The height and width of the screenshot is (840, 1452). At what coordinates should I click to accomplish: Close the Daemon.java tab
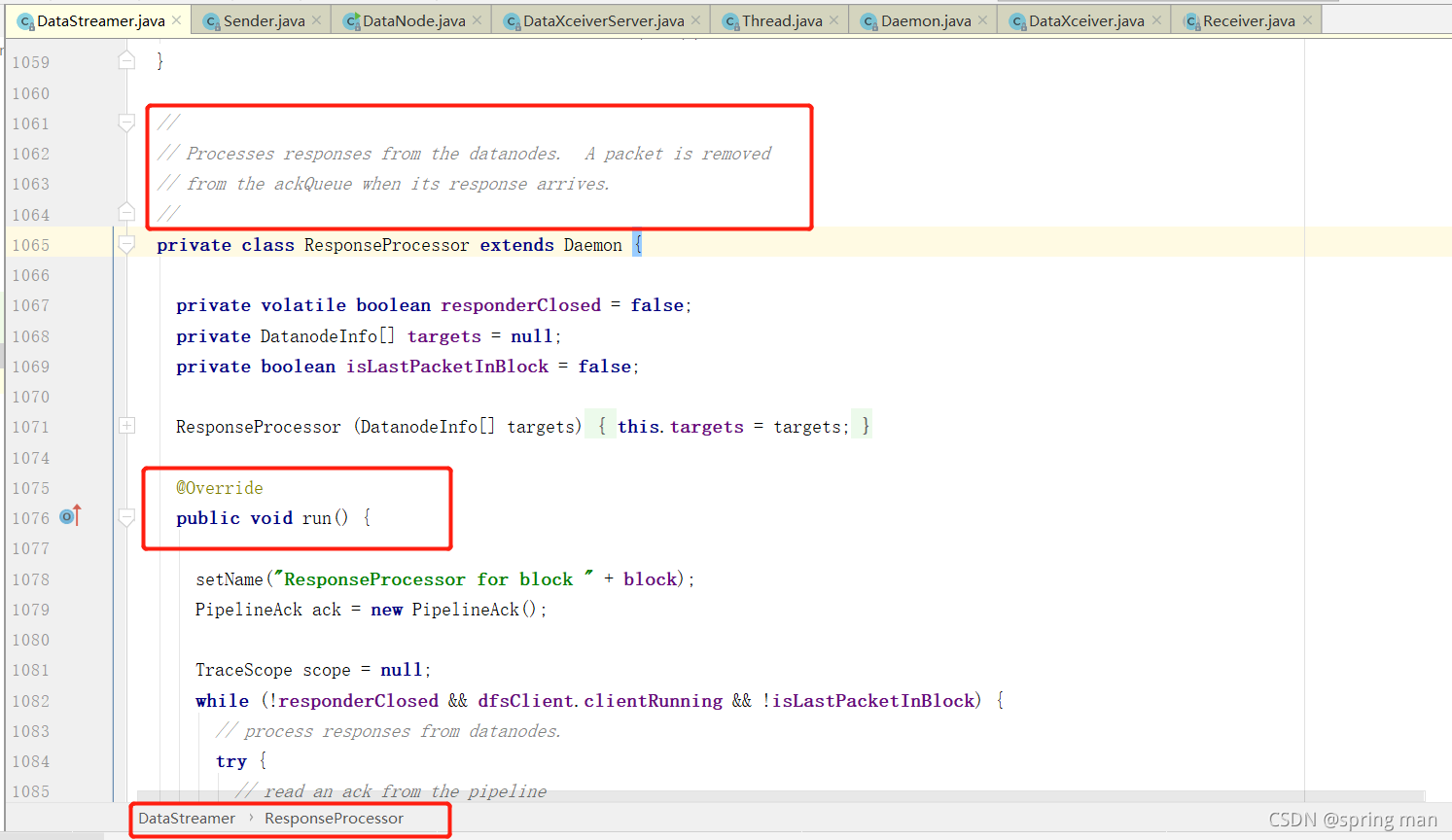point(983,20)
